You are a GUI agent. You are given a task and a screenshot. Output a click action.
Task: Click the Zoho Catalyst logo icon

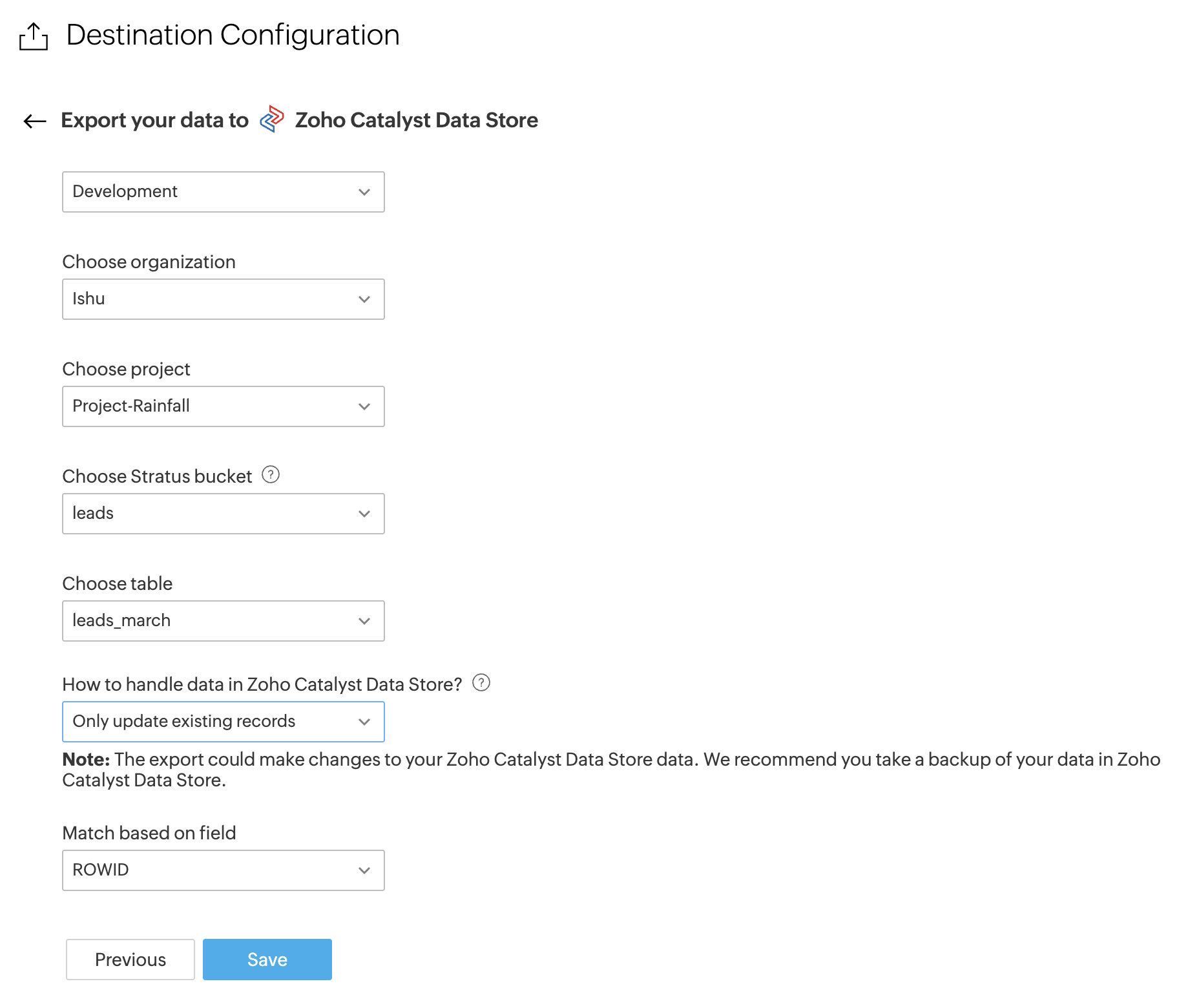click(x=272, y=120)
